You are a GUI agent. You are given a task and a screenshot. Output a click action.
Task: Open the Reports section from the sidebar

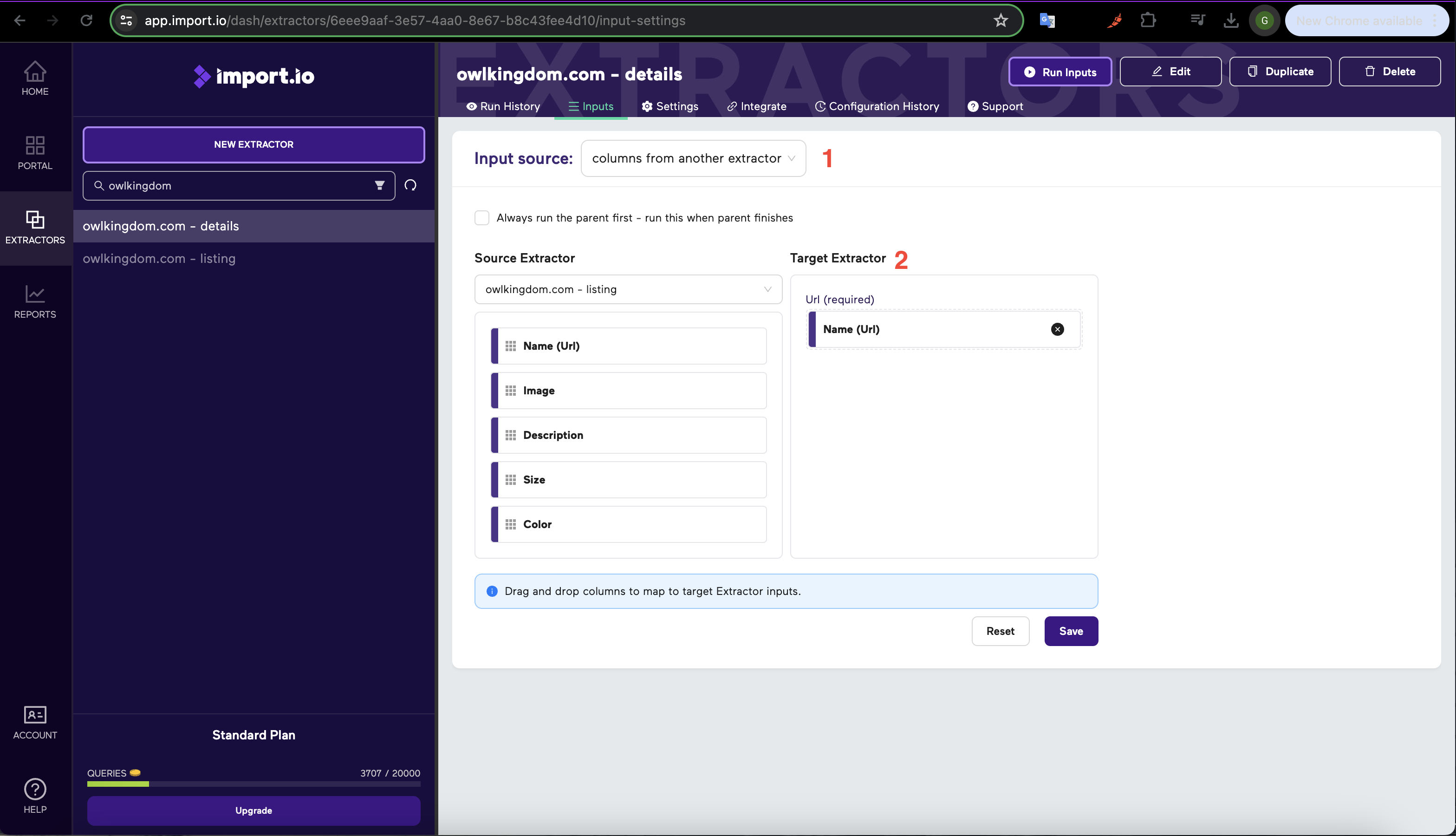[x=35, y=301]
